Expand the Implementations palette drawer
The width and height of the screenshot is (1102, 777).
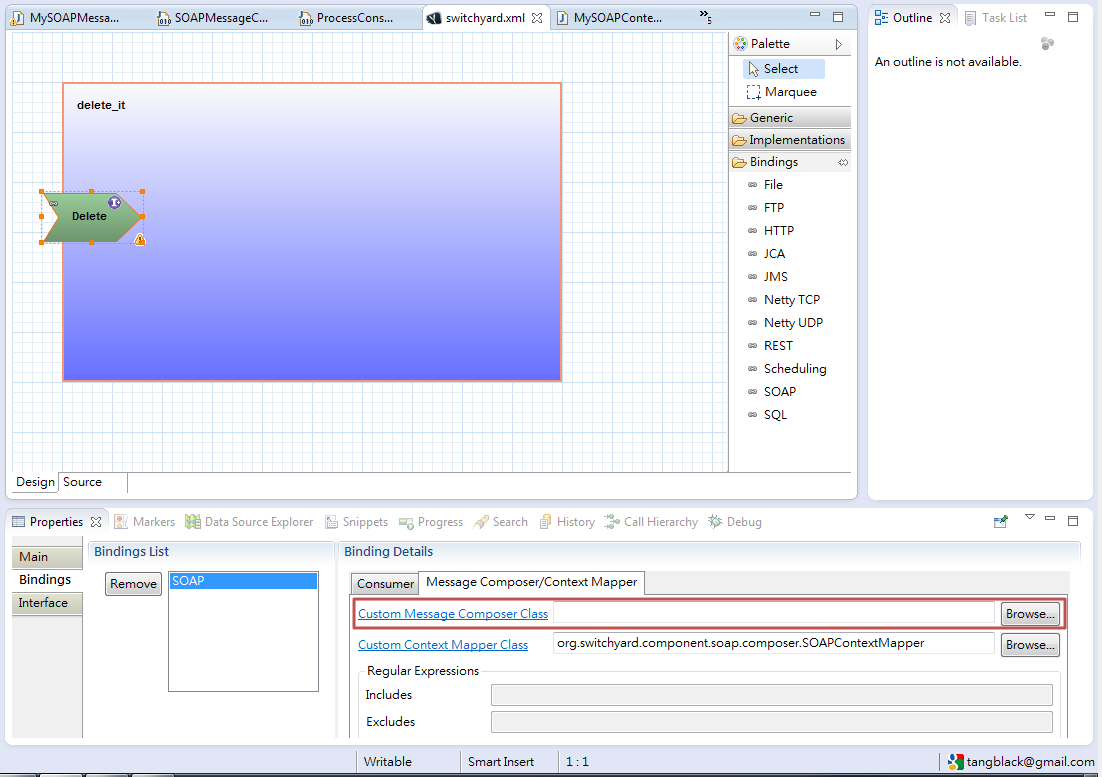pyautogui.click(x=790, y=140)
